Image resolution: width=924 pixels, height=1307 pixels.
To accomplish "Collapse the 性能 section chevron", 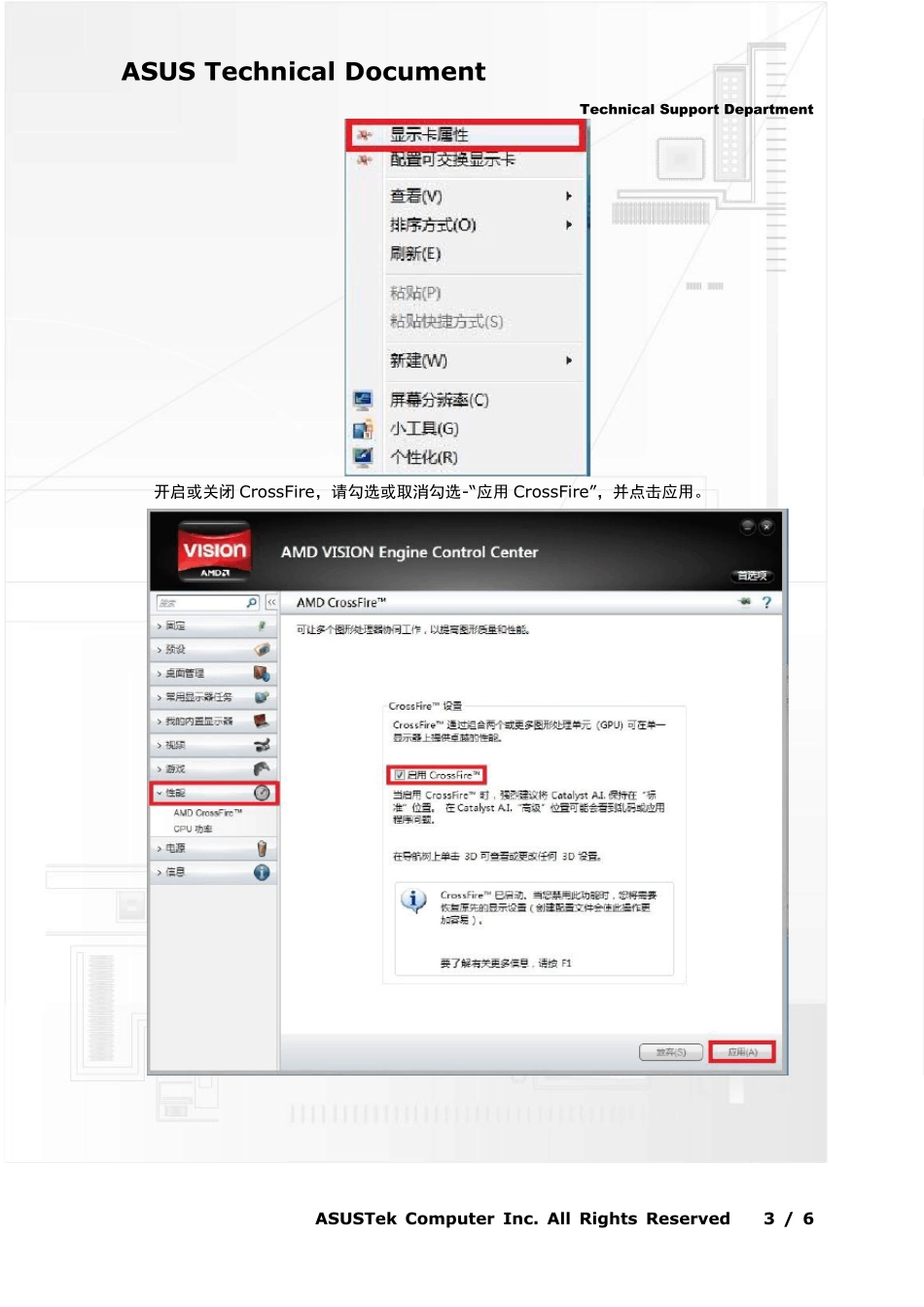I will 160,794.
